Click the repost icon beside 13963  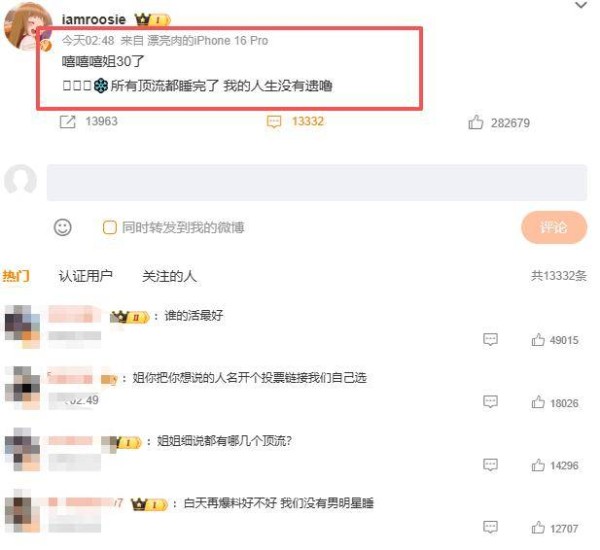coord(68,122)
